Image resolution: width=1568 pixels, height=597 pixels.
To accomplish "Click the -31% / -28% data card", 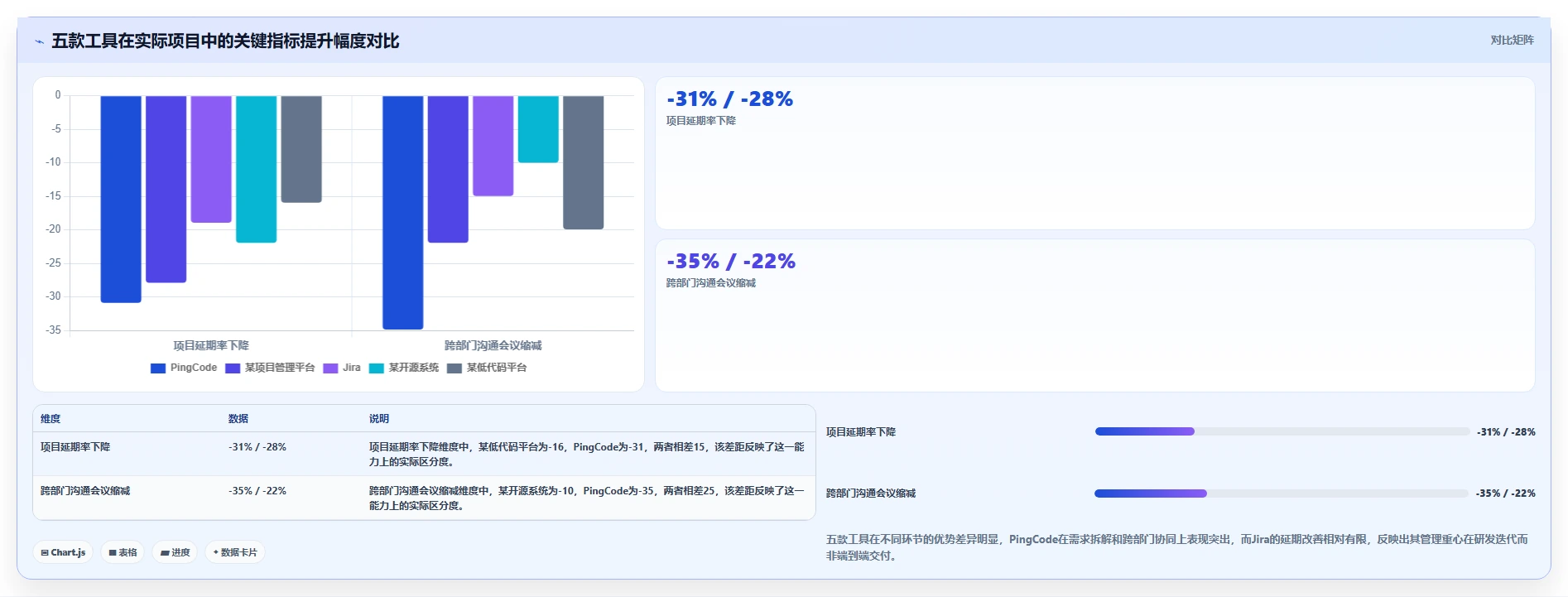I will [1094, 153].
